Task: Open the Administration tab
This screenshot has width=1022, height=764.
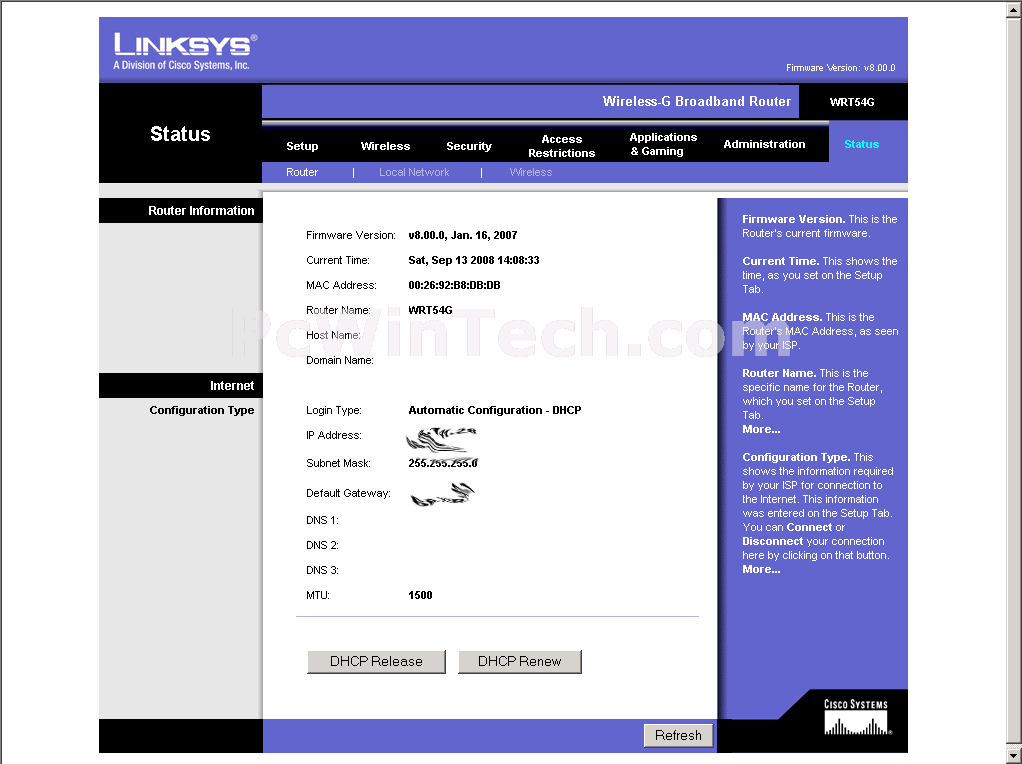Action: [764, 144]
